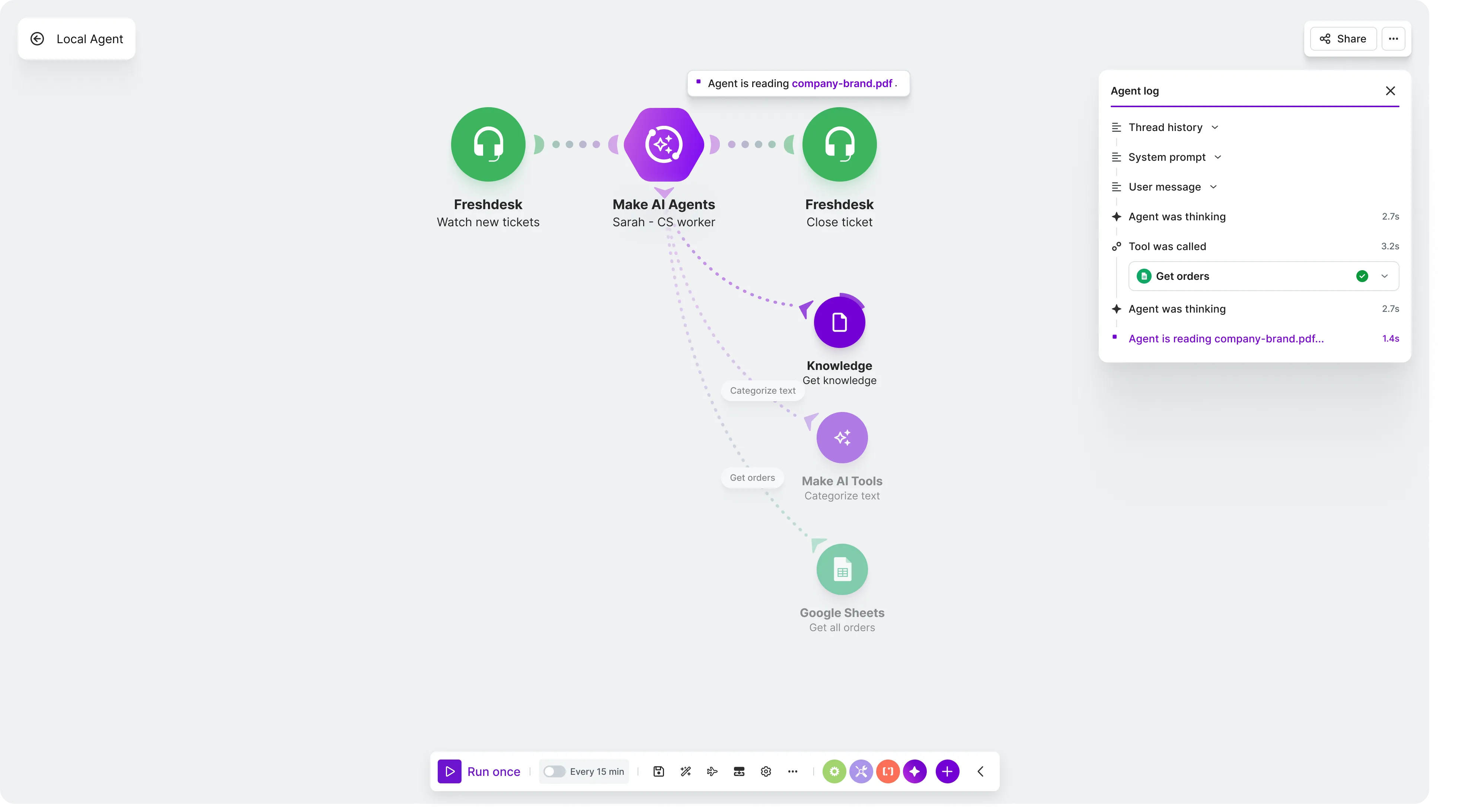Click the Share button
Image resolution: width=1465 pixels, height=812 pixels.
tap(1343, 39)
